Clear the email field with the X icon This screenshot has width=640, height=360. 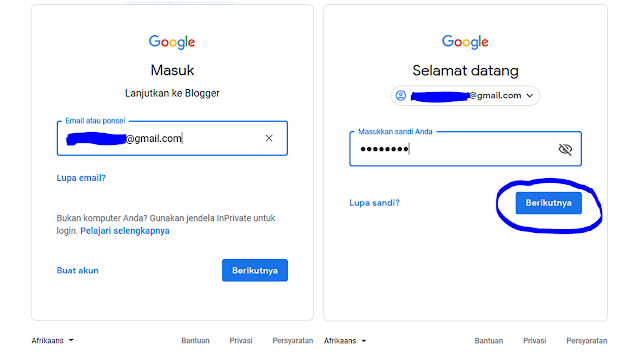click(x=269, y=138)
